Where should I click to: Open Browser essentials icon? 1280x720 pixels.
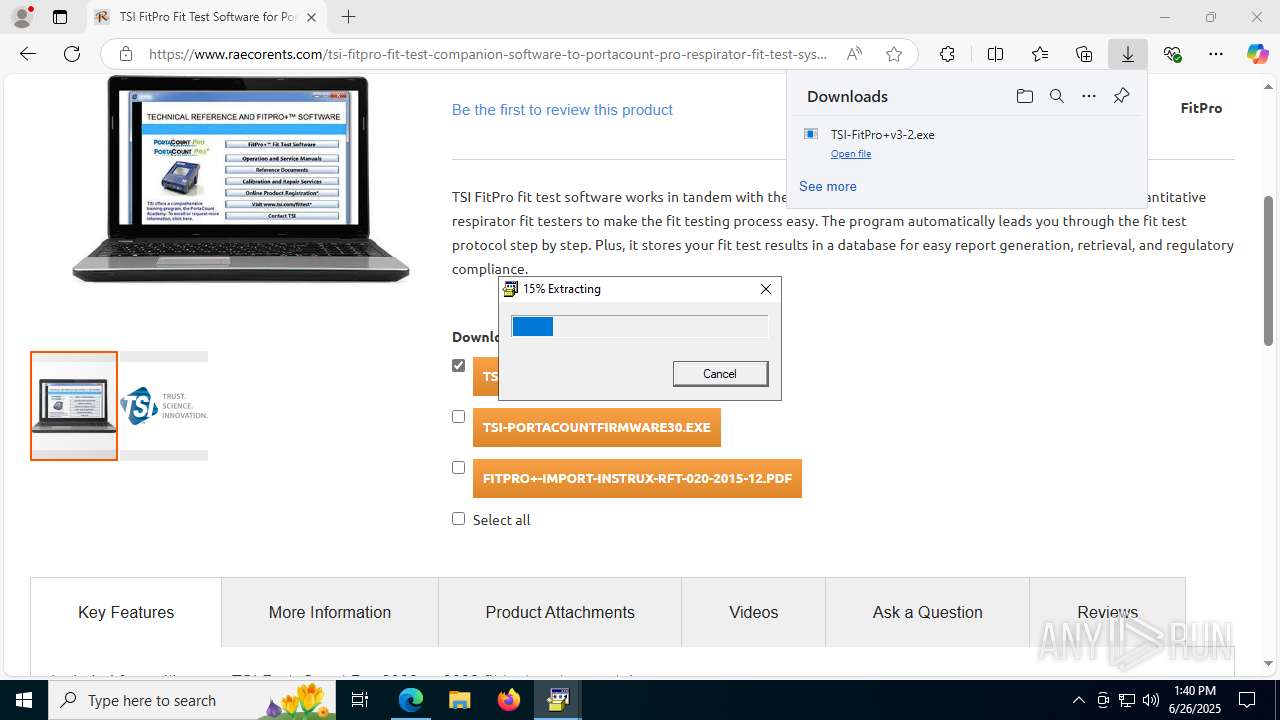(x=1173, y=54)
